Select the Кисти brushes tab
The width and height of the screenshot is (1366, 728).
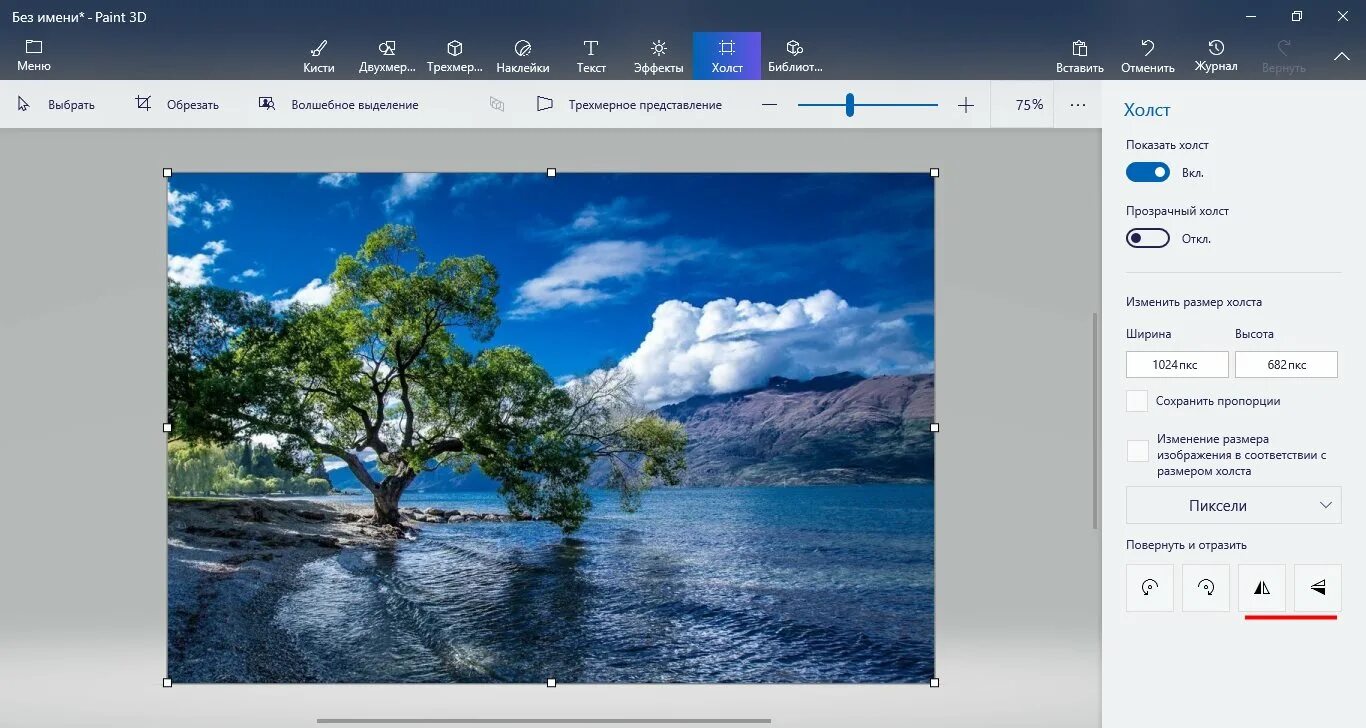click(318, 56)
